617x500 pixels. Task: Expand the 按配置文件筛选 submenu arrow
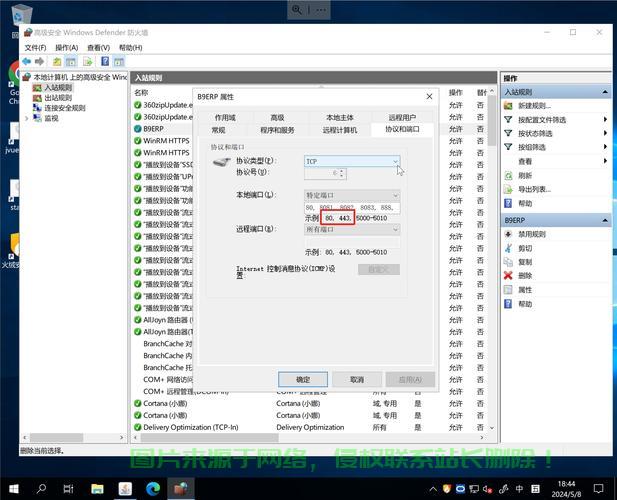pos(605,119)
